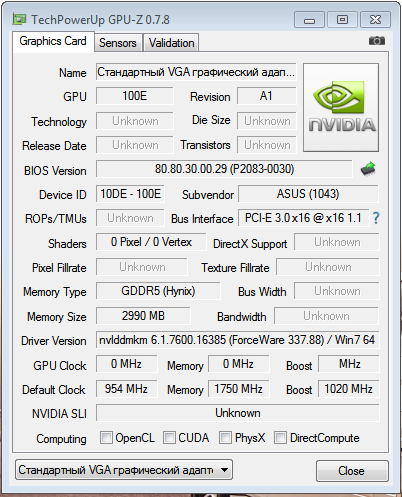Click the bus interface question mark

376,218
